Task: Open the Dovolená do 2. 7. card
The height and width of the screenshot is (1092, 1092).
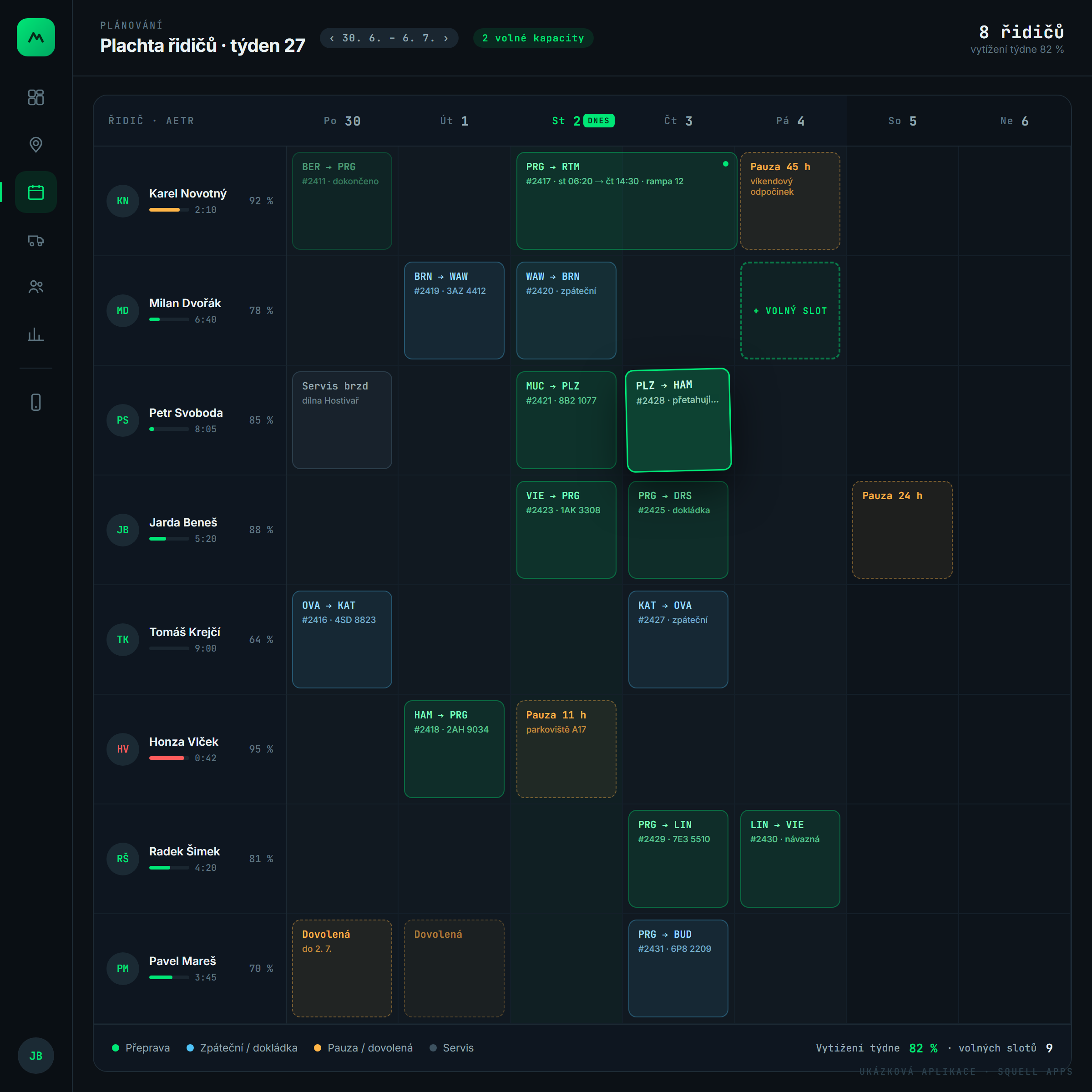Action: 342,968
